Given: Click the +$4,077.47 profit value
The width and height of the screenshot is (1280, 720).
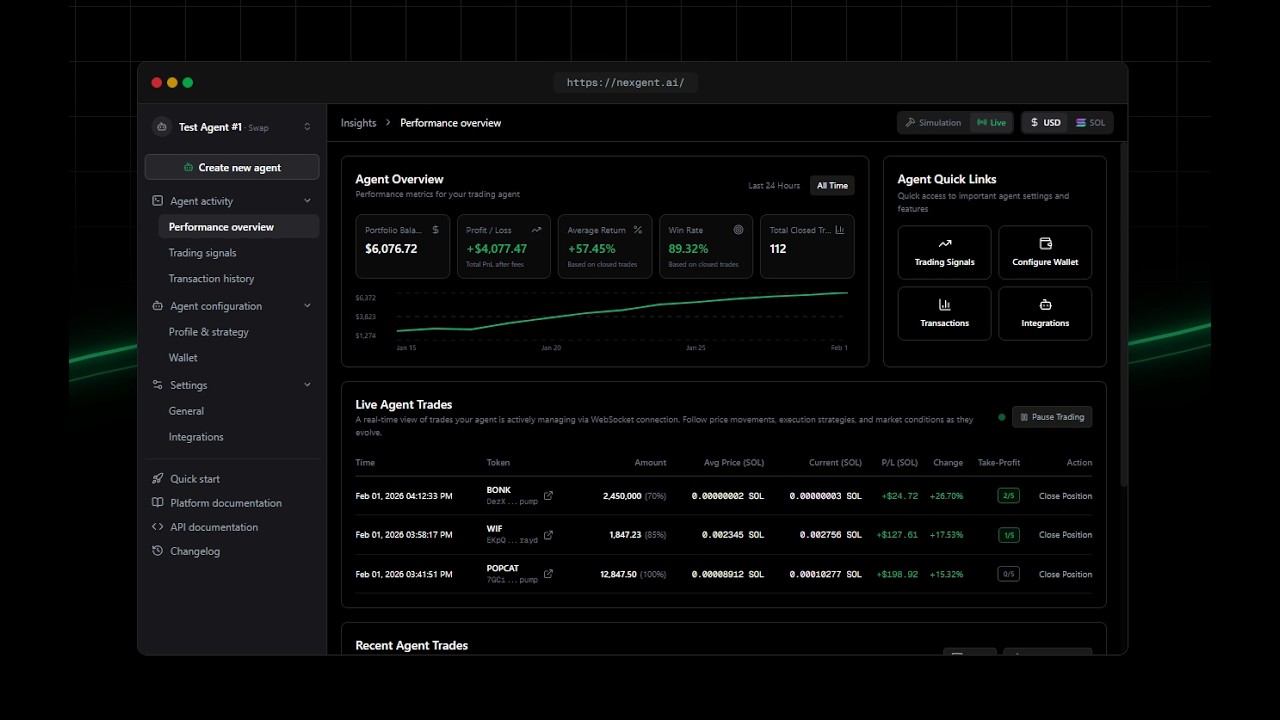Looking at the screenshot, I should [497, 249].
